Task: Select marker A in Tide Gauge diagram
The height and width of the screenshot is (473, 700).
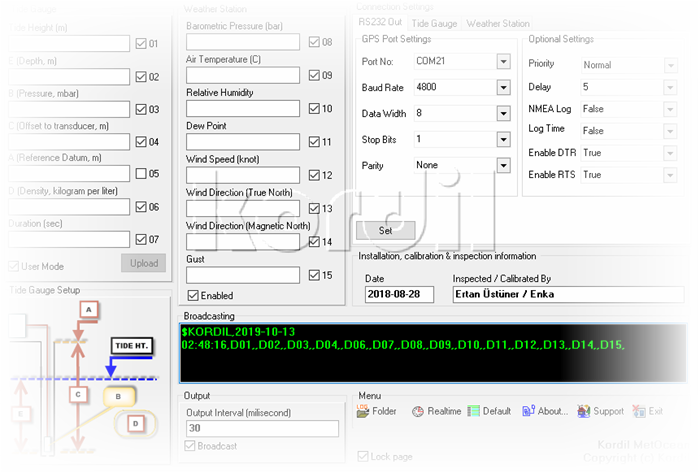Action: pos(89,309)
